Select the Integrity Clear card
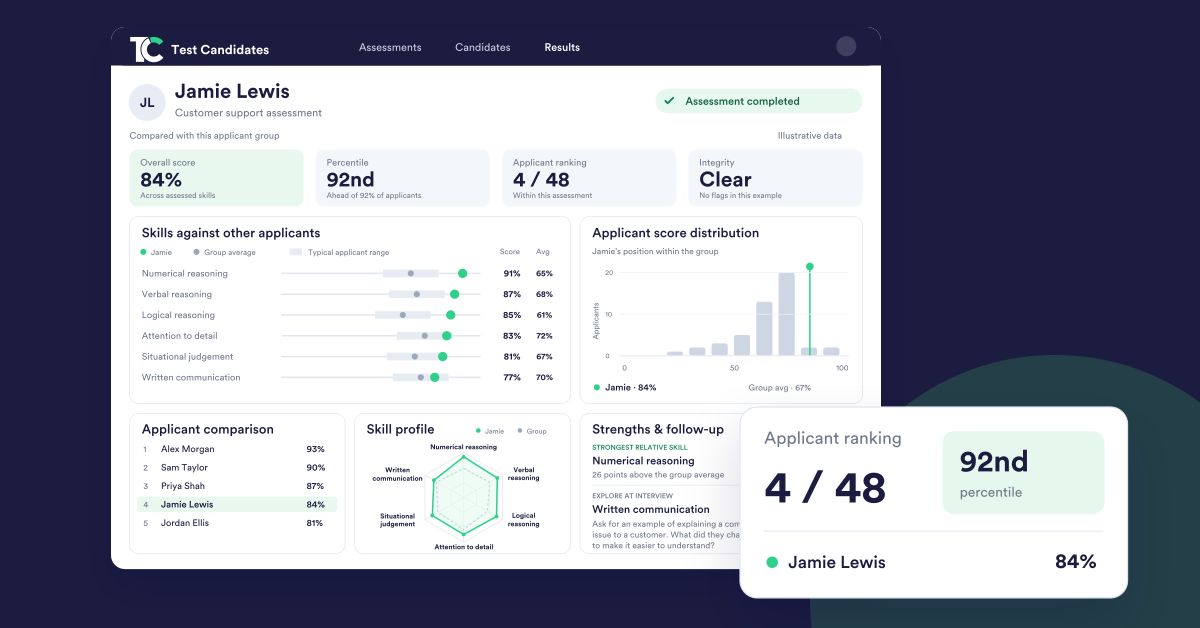 coord(775,178)
